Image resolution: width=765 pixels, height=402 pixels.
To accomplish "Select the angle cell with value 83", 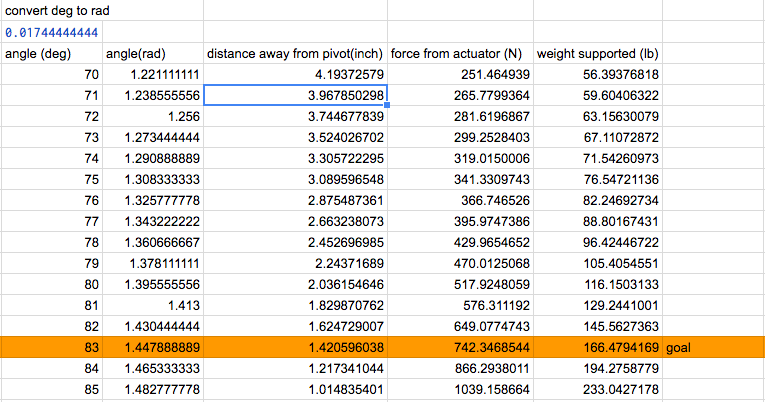I will pos(52,348).
